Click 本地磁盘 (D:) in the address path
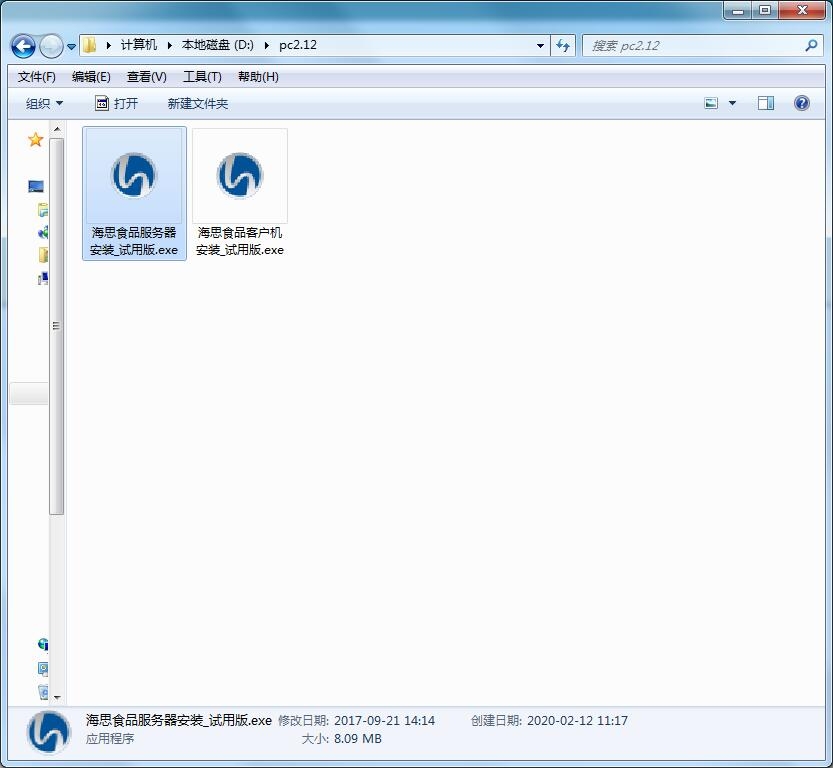 [217, 45]
